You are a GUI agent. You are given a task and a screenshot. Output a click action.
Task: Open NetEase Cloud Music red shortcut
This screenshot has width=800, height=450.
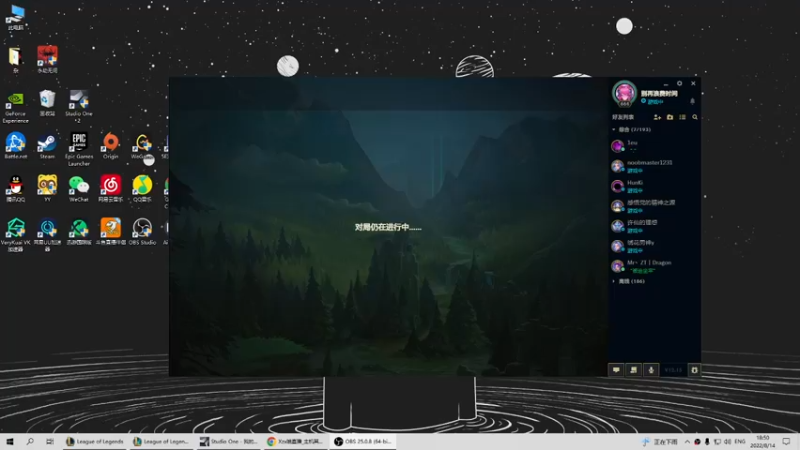tap(110, 189)
